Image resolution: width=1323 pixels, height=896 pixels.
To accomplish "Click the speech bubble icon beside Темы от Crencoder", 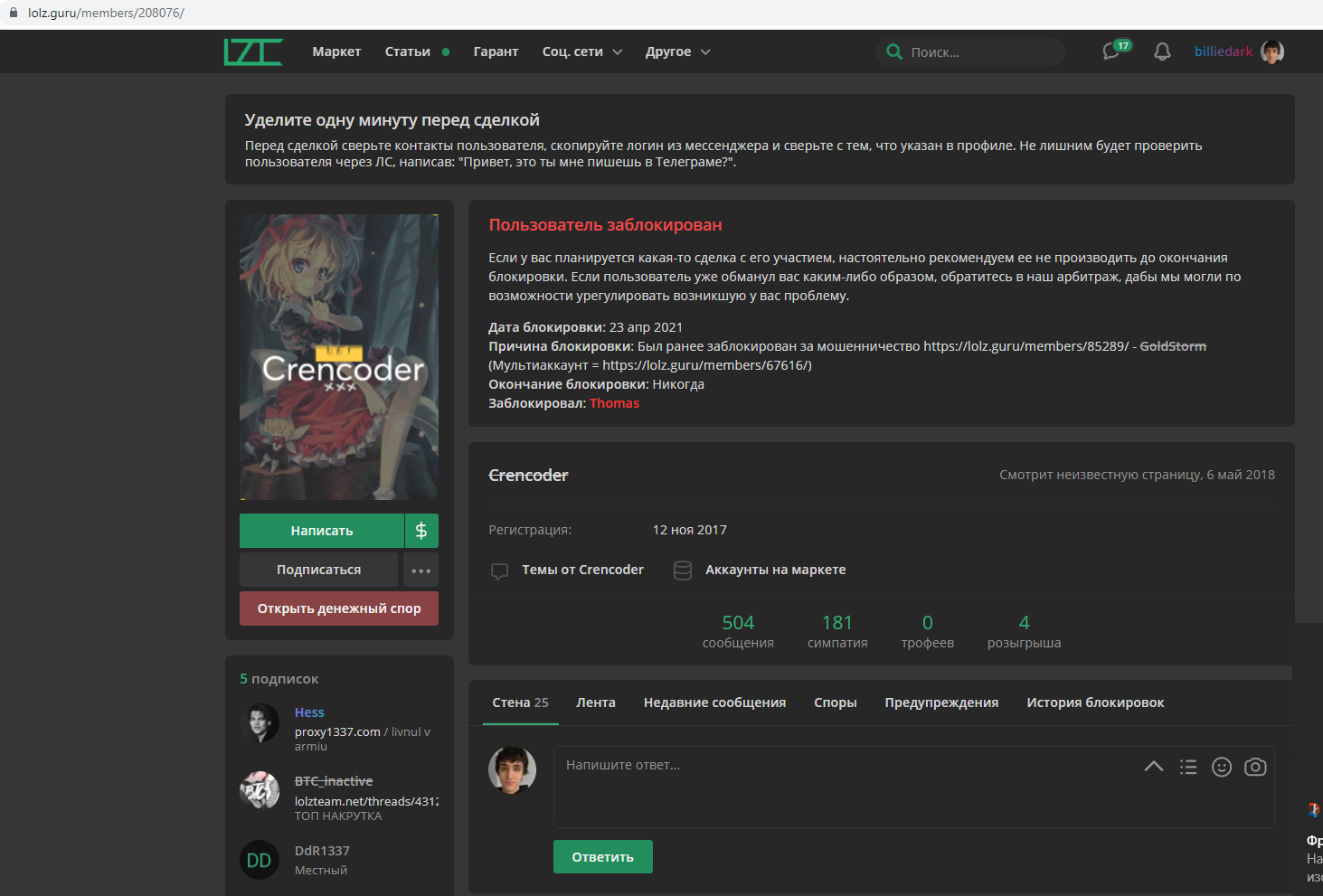I will [499, 571].
